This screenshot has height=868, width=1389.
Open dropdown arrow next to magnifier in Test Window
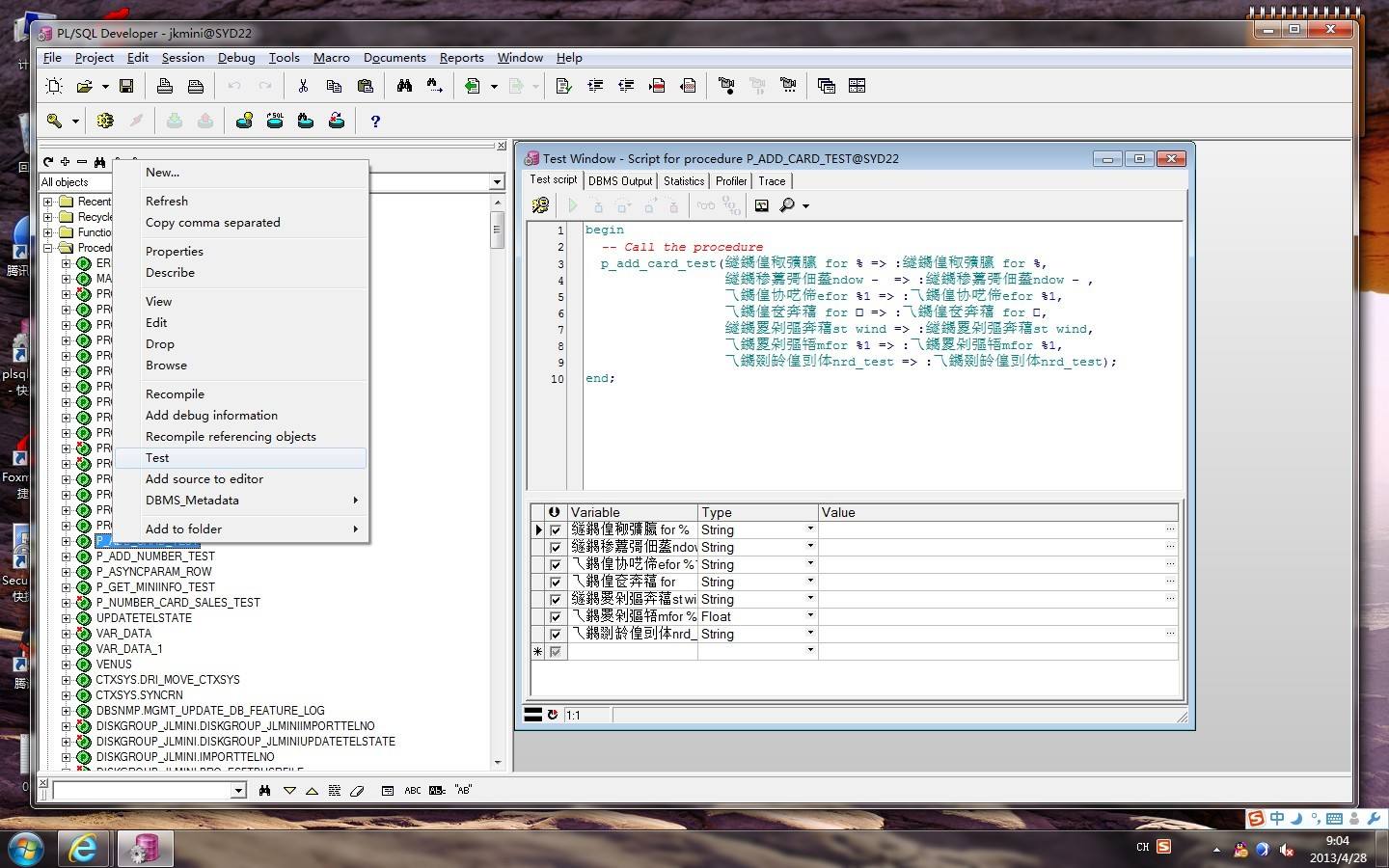(805, 205)
